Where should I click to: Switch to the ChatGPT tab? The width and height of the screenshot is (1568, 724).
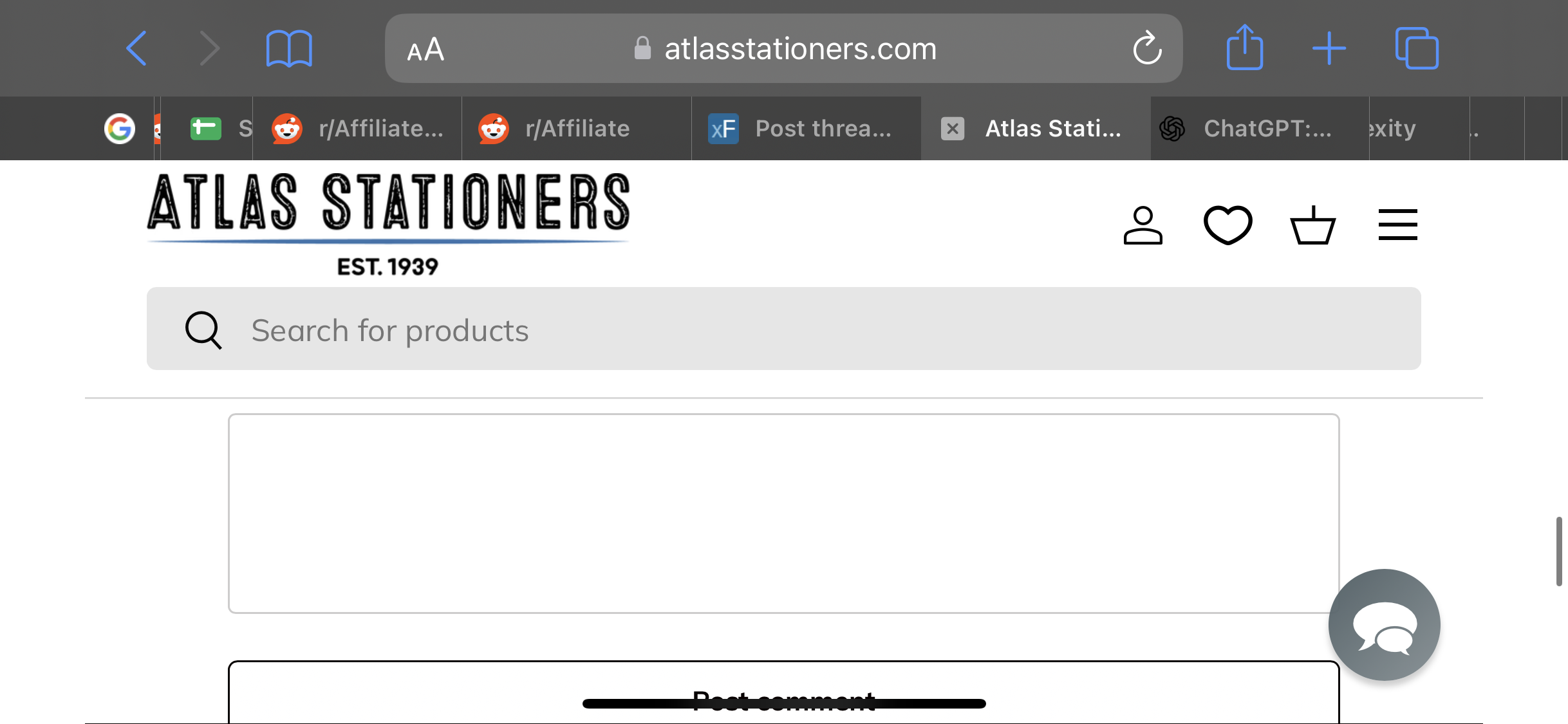[x=1260, y=129]
